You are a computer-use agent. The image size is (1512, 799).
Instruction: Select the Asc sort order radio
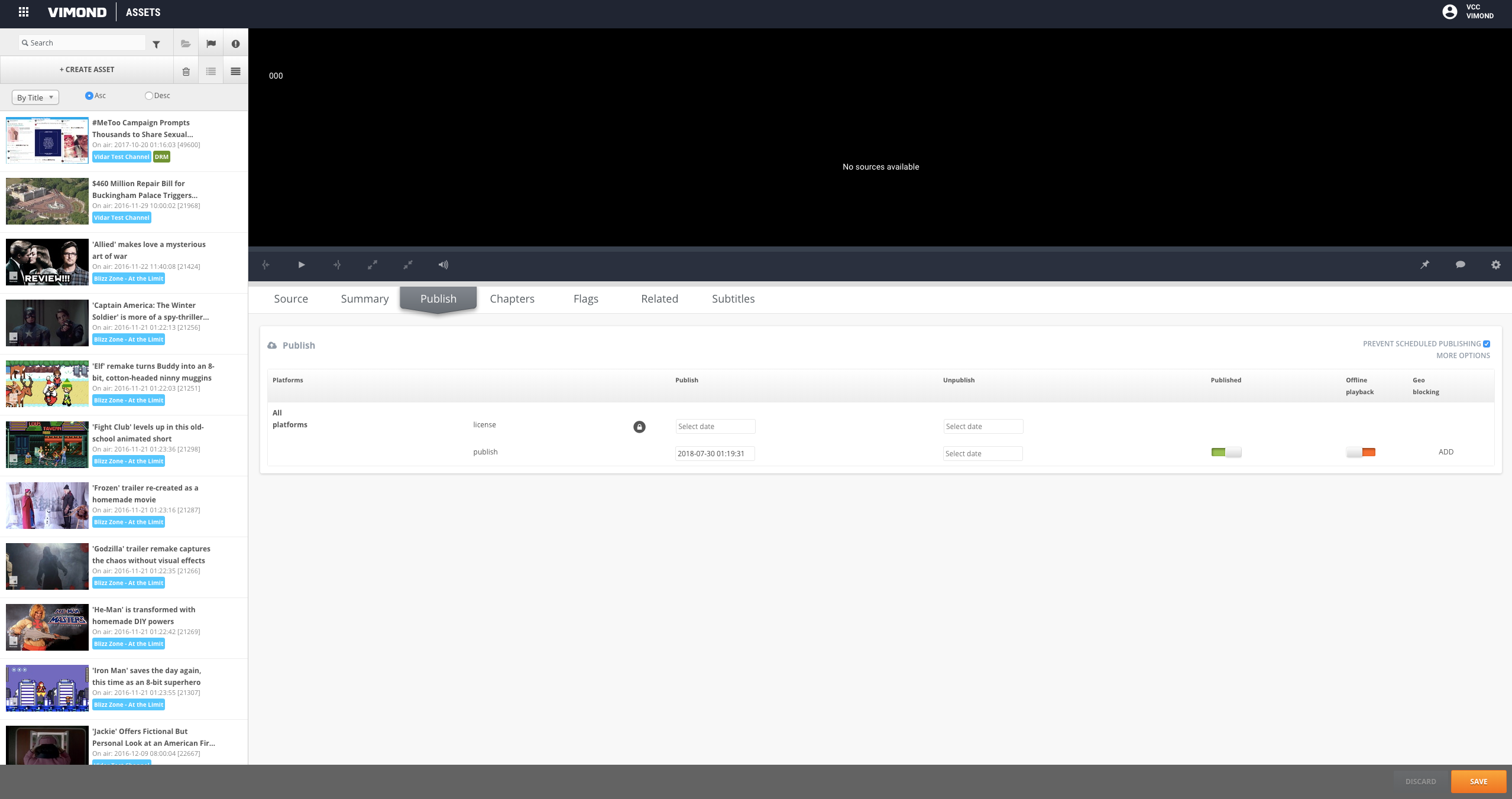pyautogui.click(x=89, y=96)
